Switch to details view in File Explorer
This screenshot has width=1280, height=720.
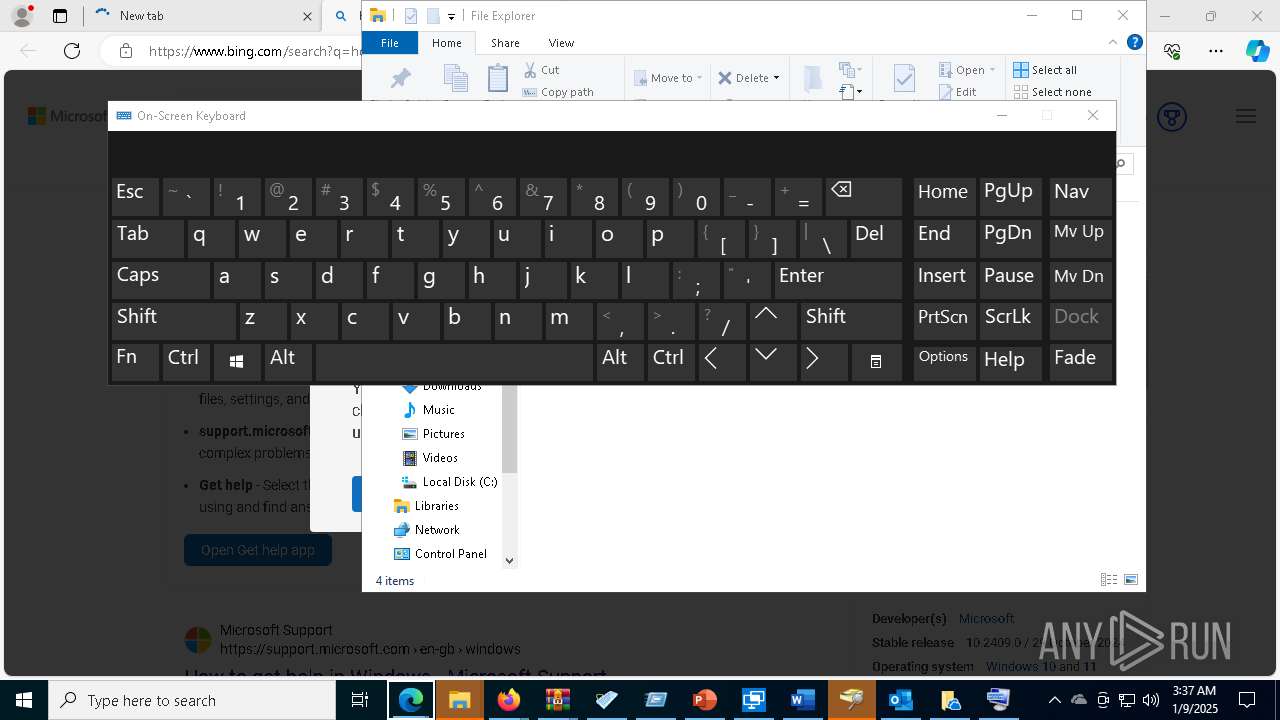tap(1109, 580)
